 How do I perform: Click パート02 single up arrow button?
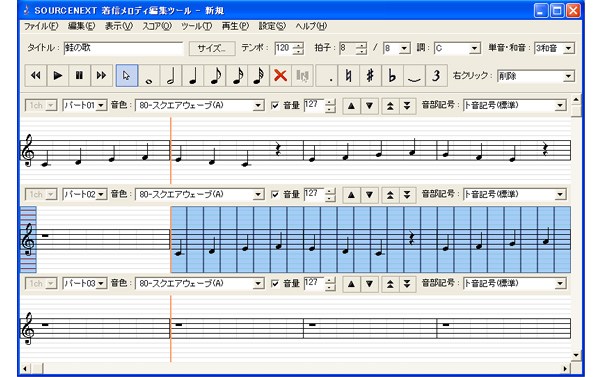(x=351, y=195)
